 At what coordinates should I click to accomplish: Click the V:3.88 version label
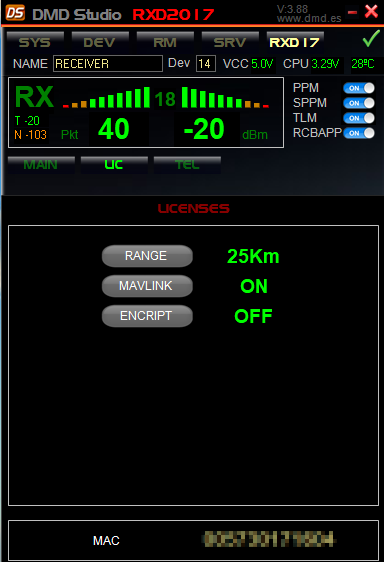pos(292,9)
